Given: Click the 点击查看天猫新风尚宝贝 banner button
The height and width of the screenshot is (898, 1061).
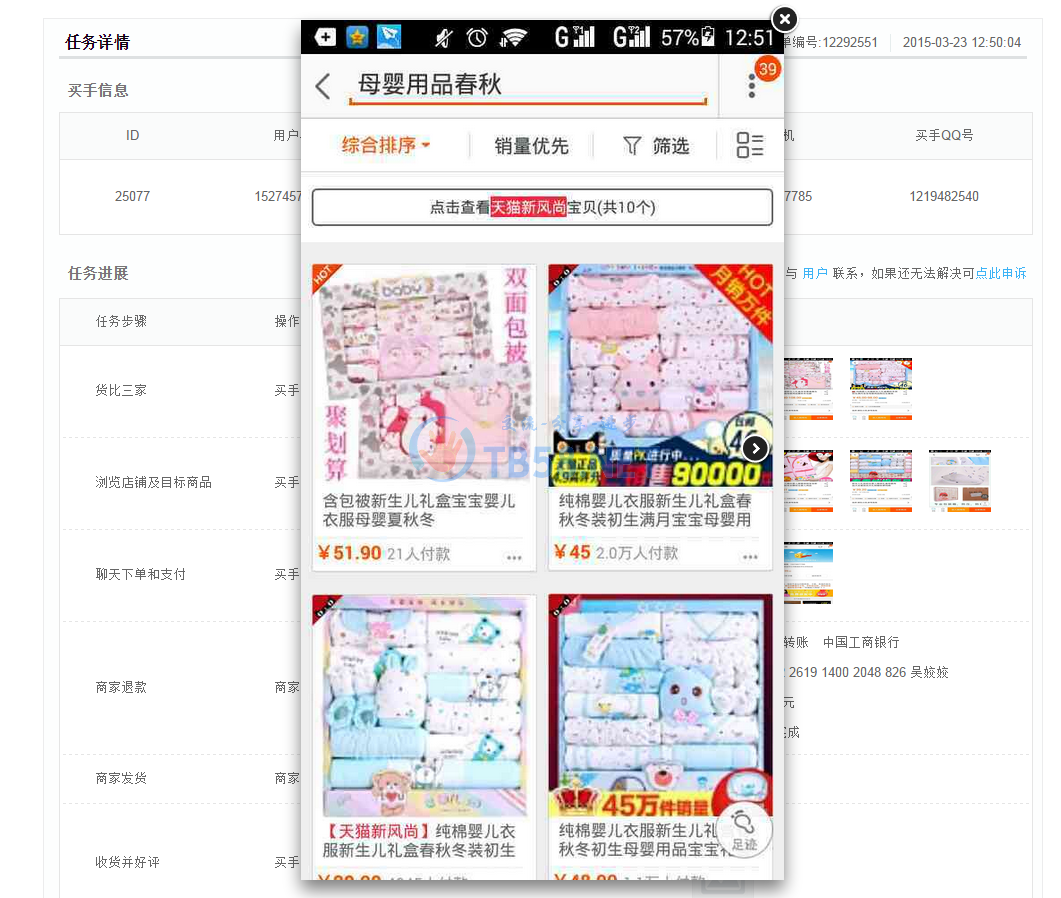Looking at the screenshot, I should pyautogui.click(x=542, y=208).
